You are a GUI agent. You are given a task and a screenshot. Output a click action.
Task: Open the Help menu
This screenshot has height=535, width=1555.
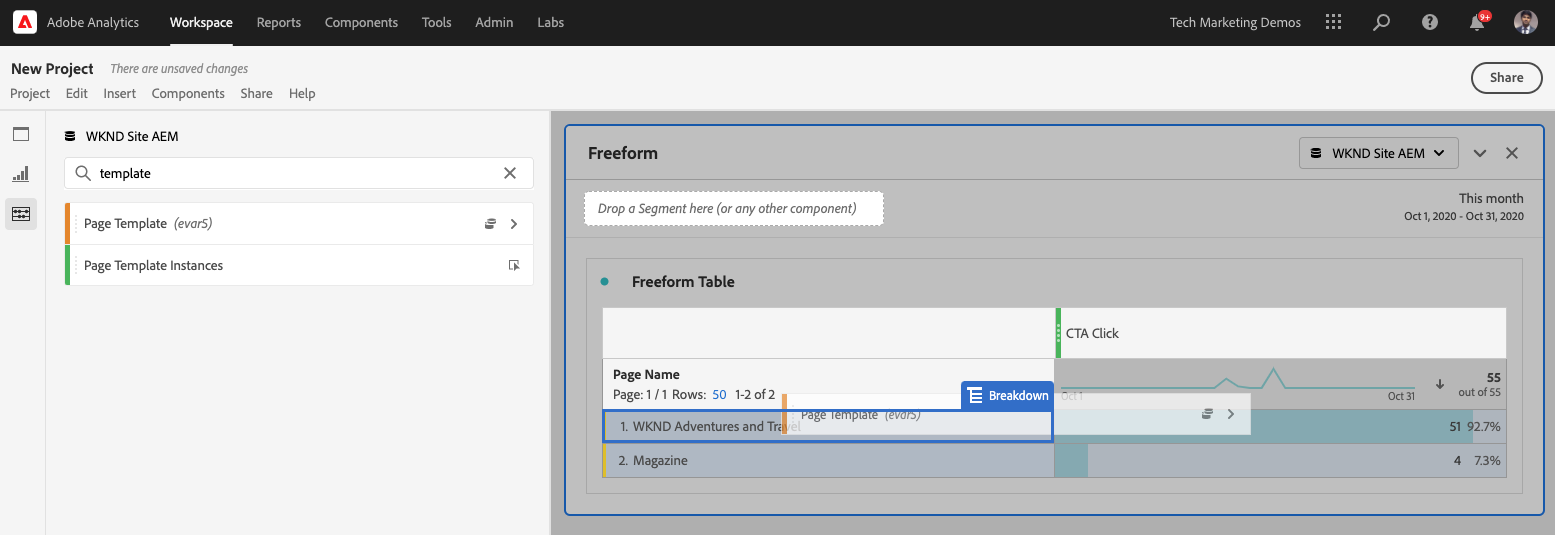(302, 93)
